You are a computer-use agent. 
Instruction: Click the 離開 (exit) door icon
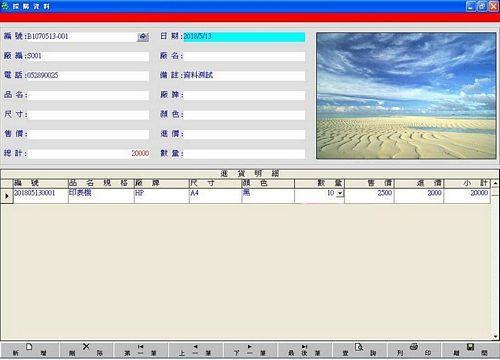470,347
